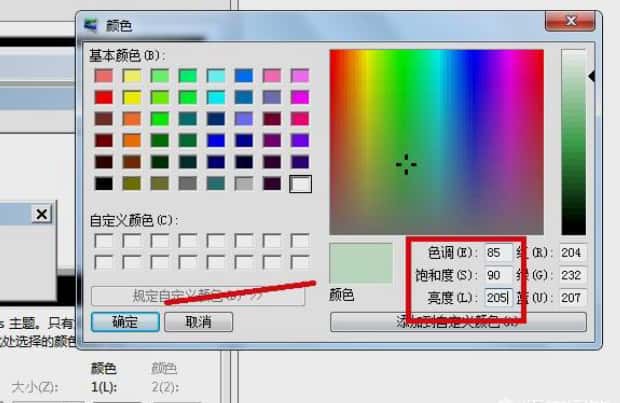Click the 饱和度 field showing 90
This screenshot has height=403, width=620.
tap(499, 275)
